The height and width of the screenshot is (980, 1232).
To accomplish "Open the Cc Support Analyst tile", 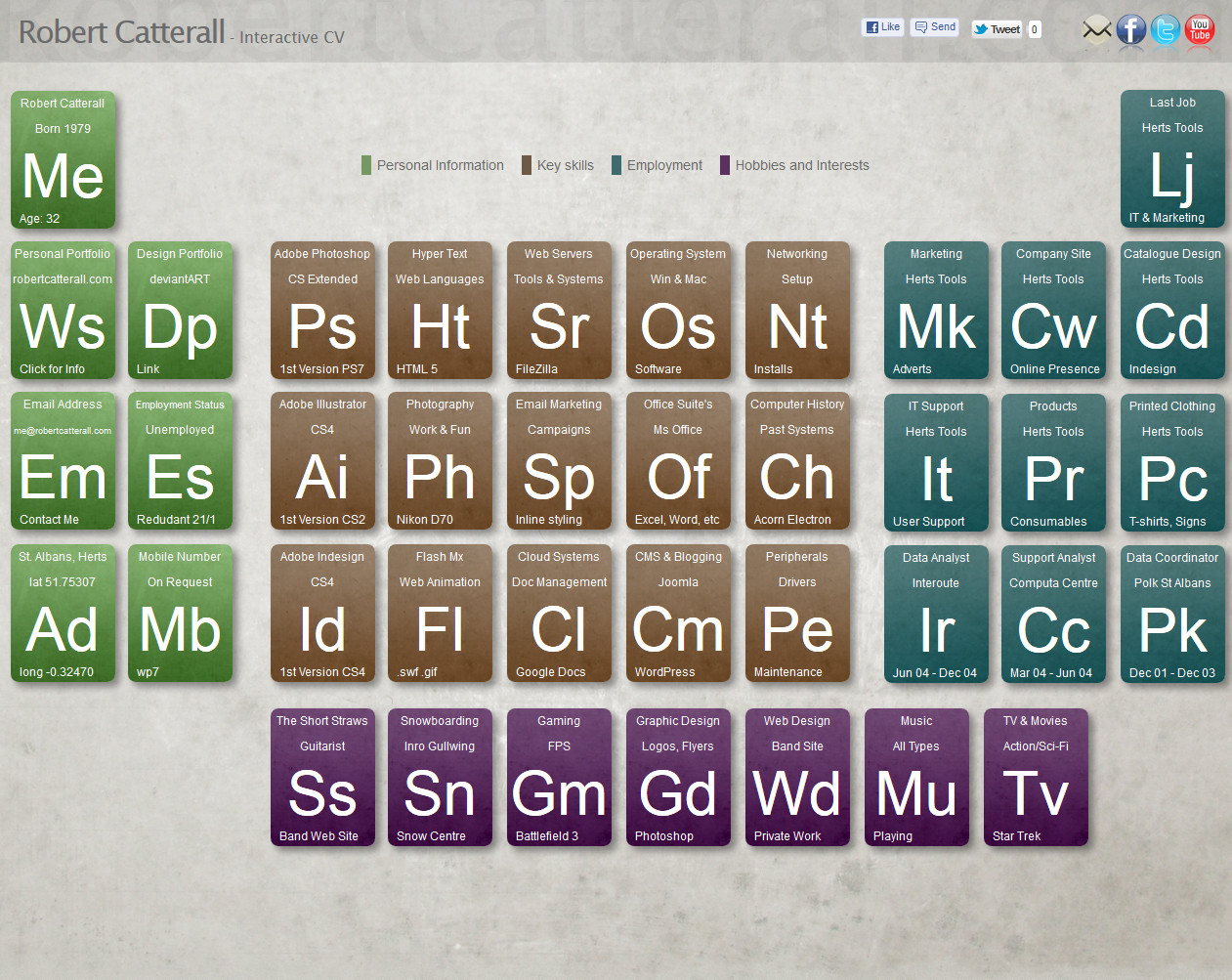I will coord(1053,615).
